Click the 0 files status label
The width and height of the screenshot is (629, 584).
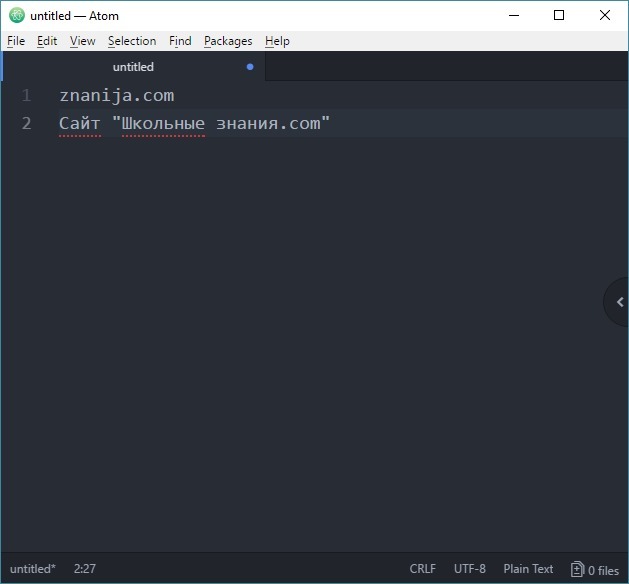tap(603, 570)
